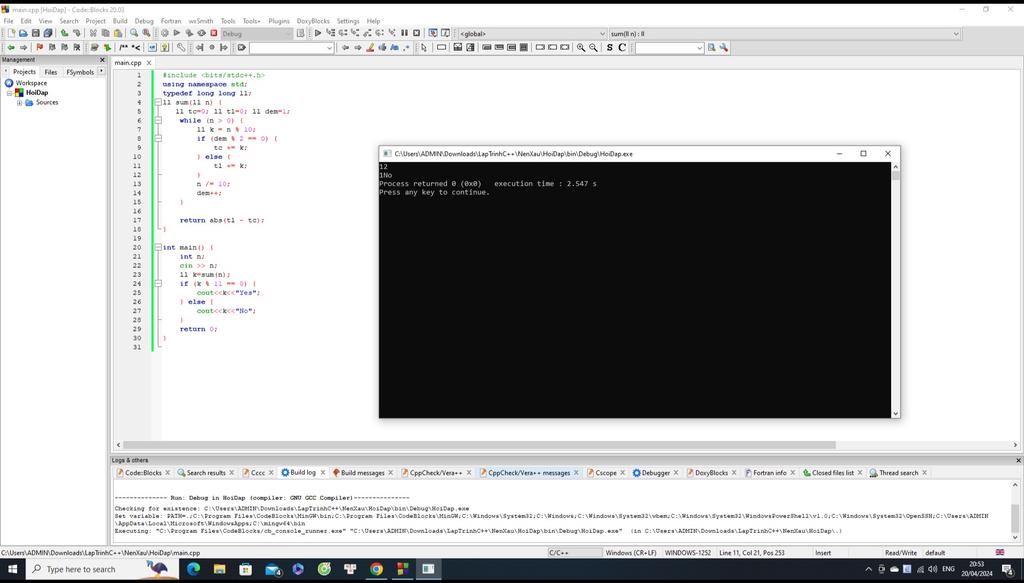Open the Build menu
This screenshot has width=1024, height=583.
click(120, 21)
